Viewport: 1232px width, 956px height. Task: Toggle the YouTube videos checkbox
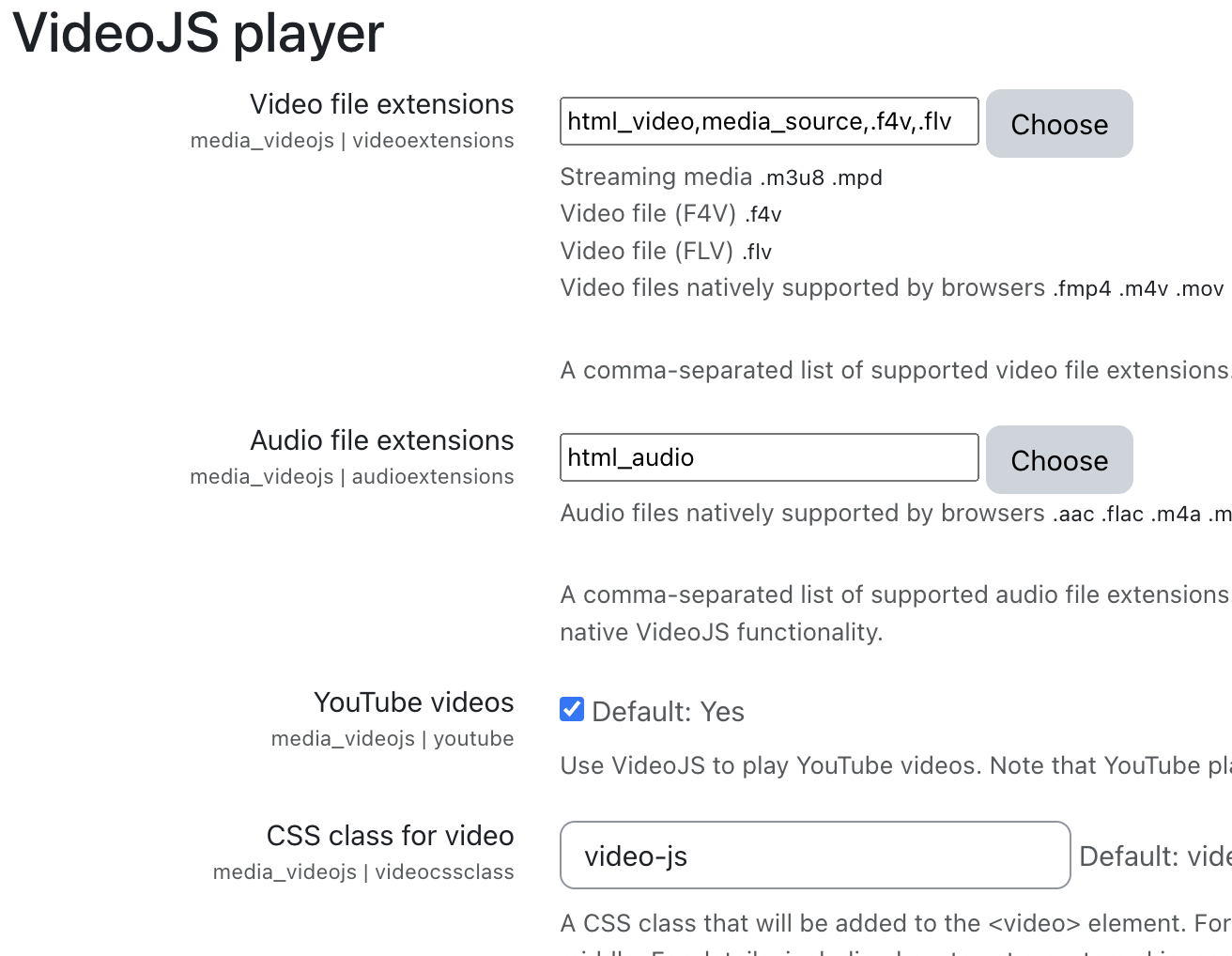572,710
